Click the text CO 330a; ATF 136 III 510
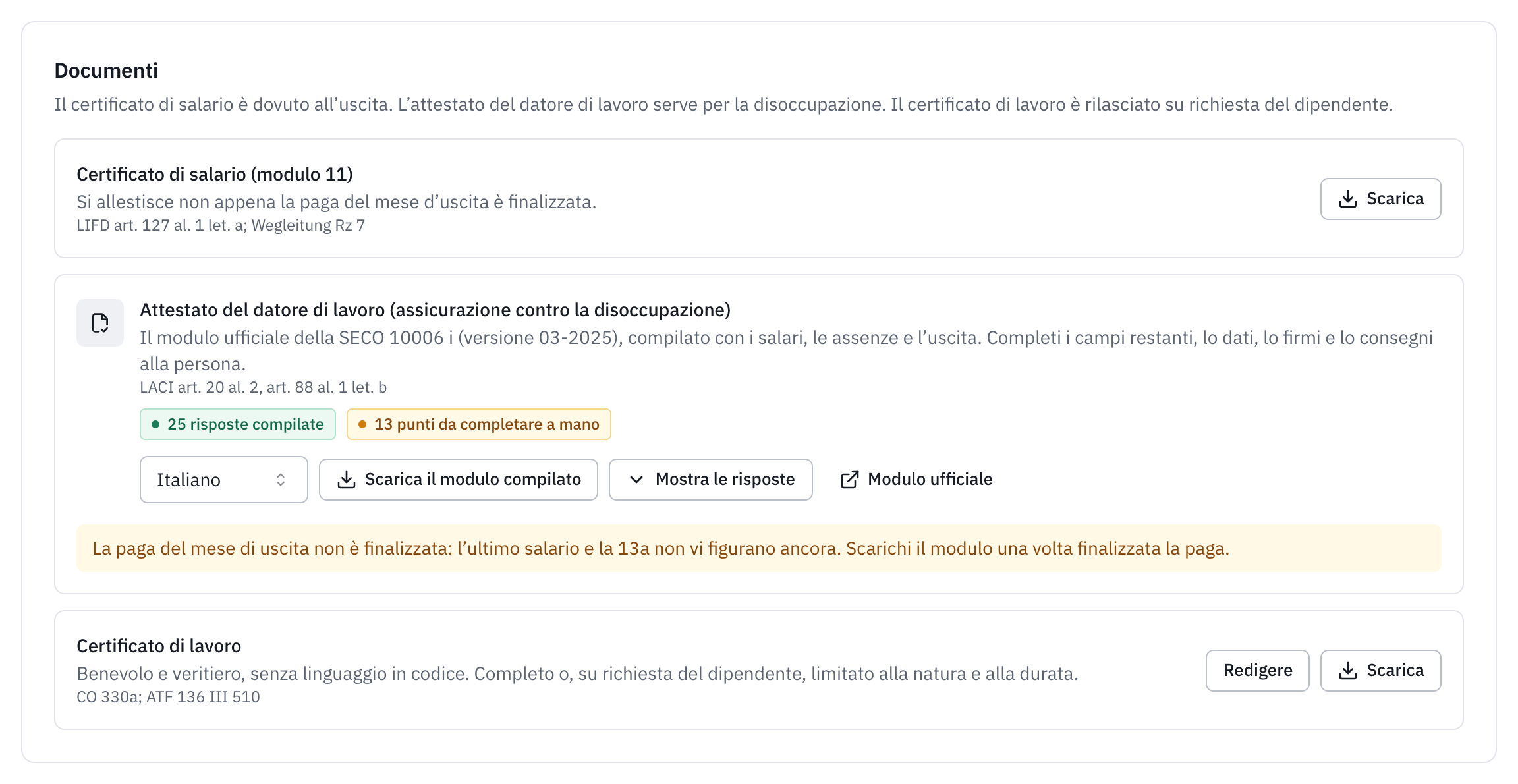 click(x=168, y=697)
